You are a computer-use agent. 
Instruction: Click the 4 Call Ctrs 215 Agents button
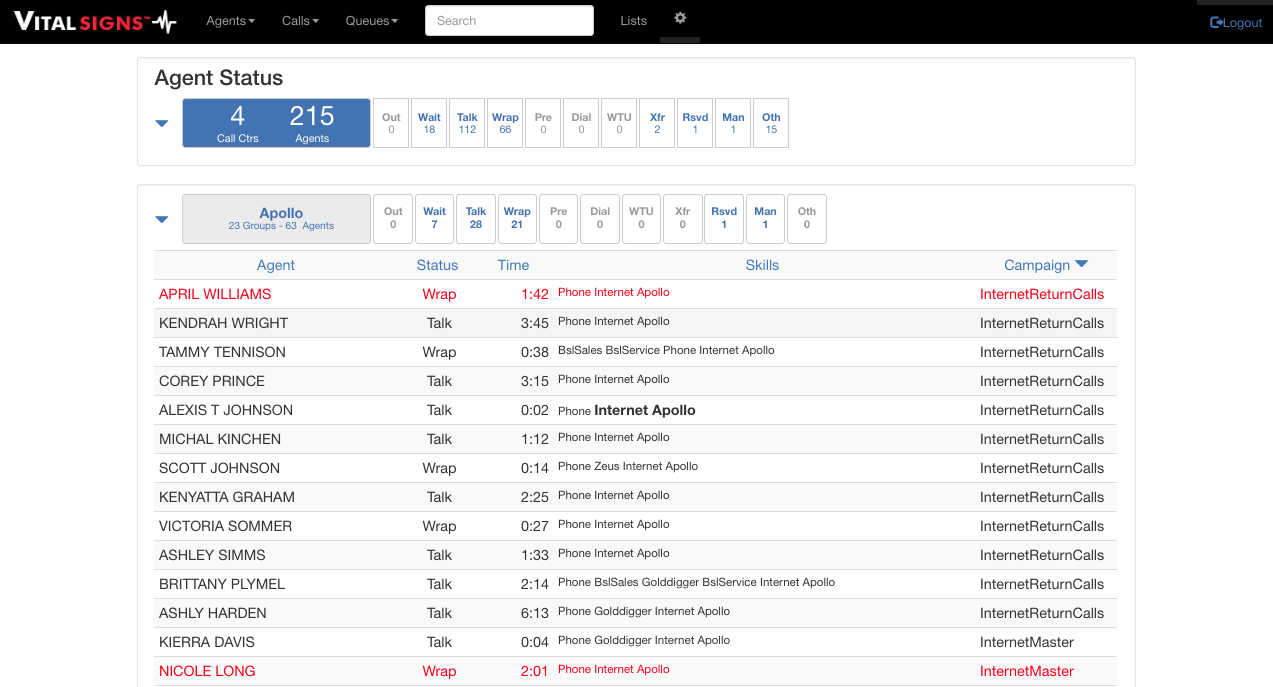coord(276,123)
